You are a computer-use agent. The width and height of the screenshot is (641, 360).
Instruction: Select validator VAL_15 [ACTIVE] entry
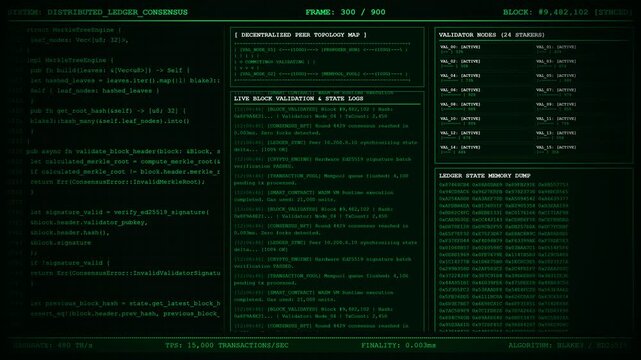(556, 147)
